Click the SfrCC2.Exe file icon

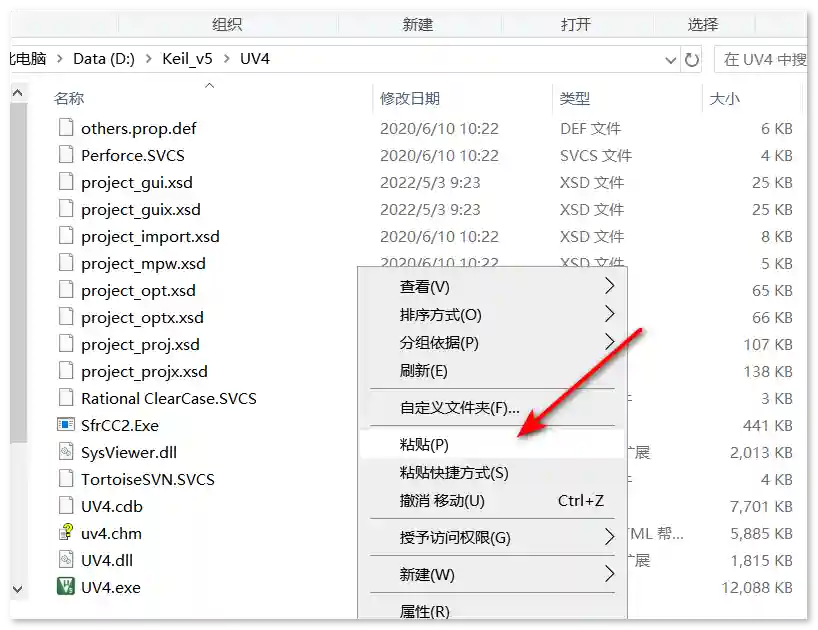(66, 425)
